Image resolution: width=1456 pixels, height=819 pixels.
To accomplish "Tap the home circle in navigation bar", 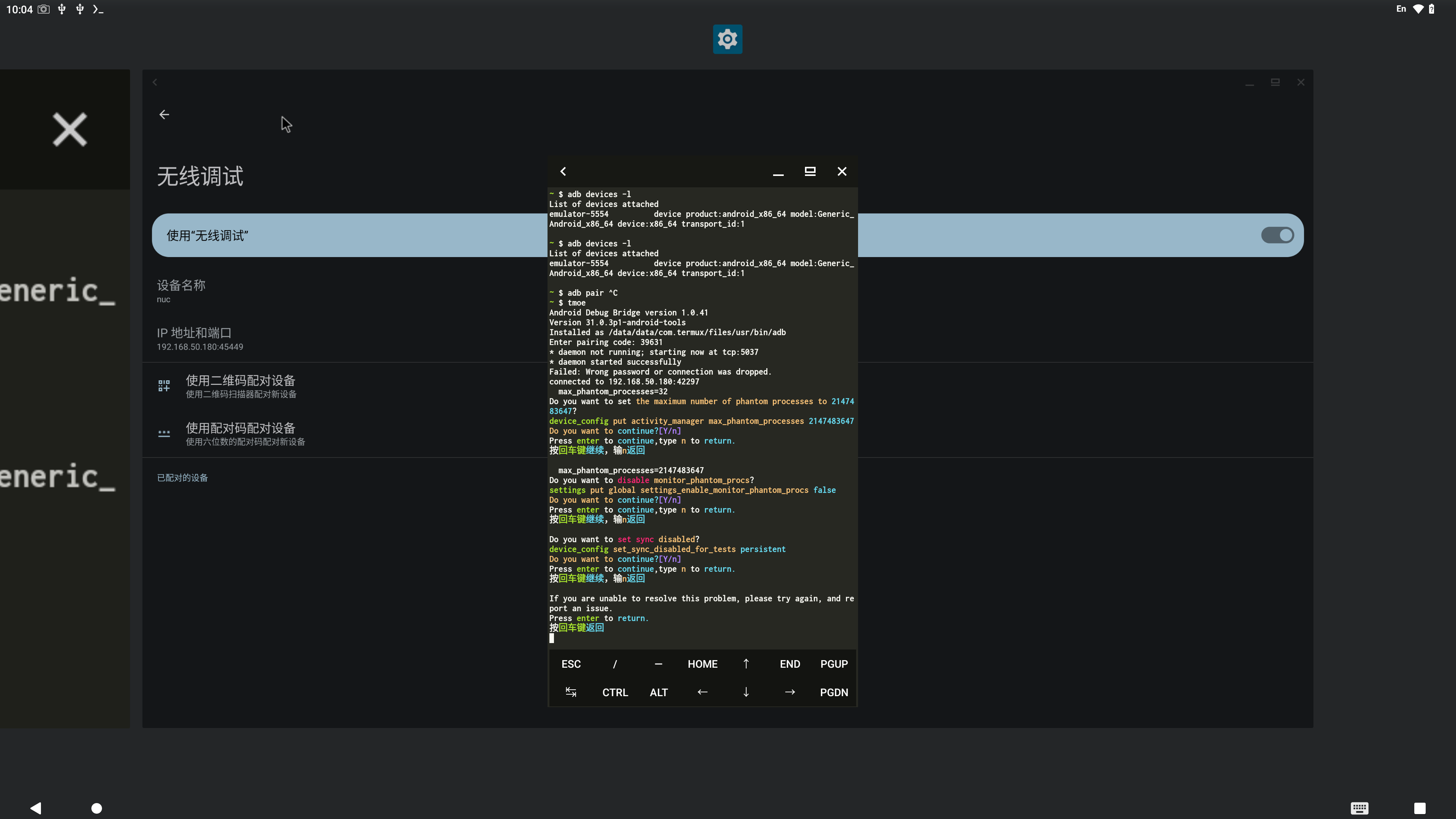I will (x=96, y=808).
